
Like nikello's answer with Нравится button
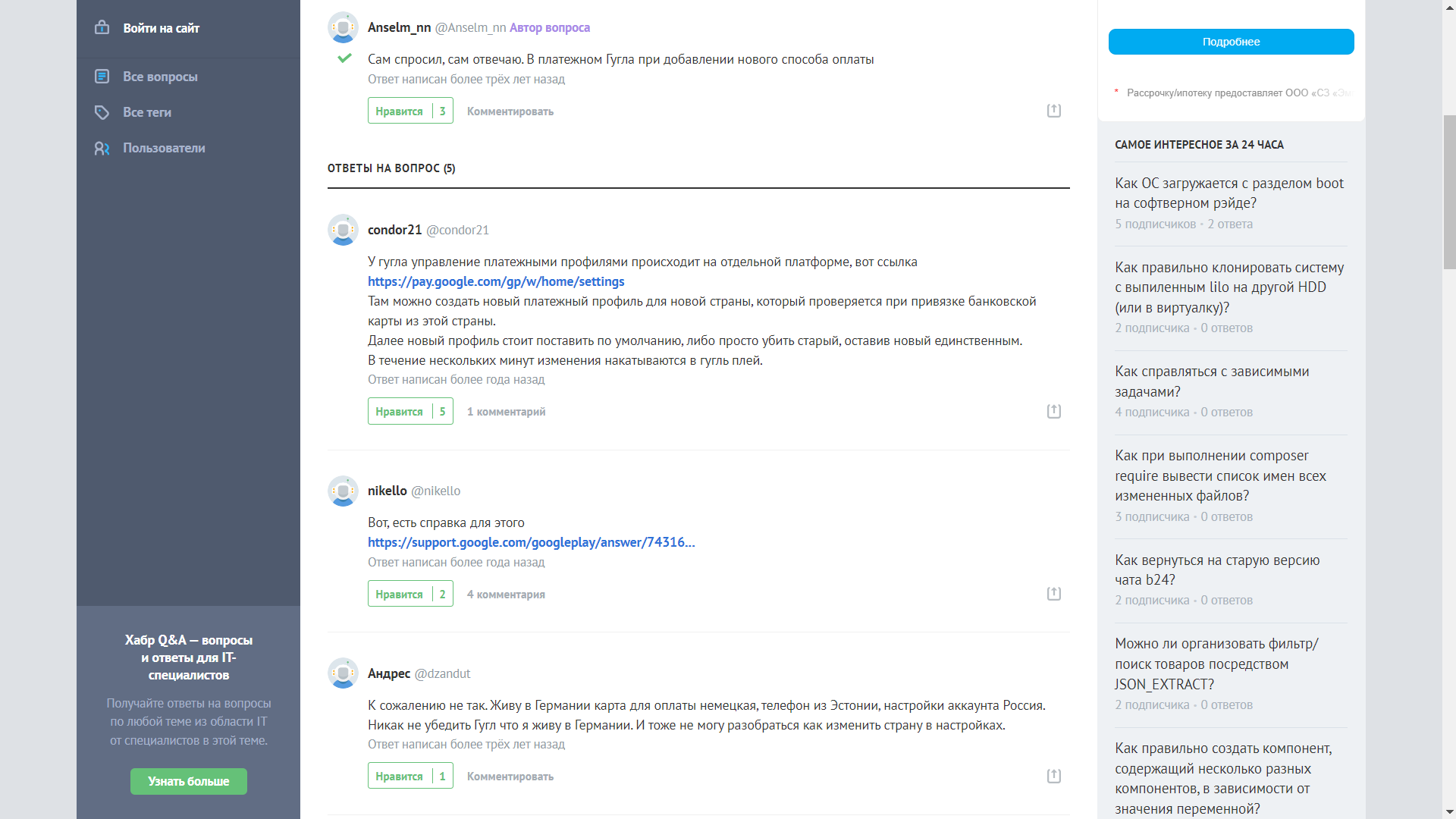[x=400, y=595]
